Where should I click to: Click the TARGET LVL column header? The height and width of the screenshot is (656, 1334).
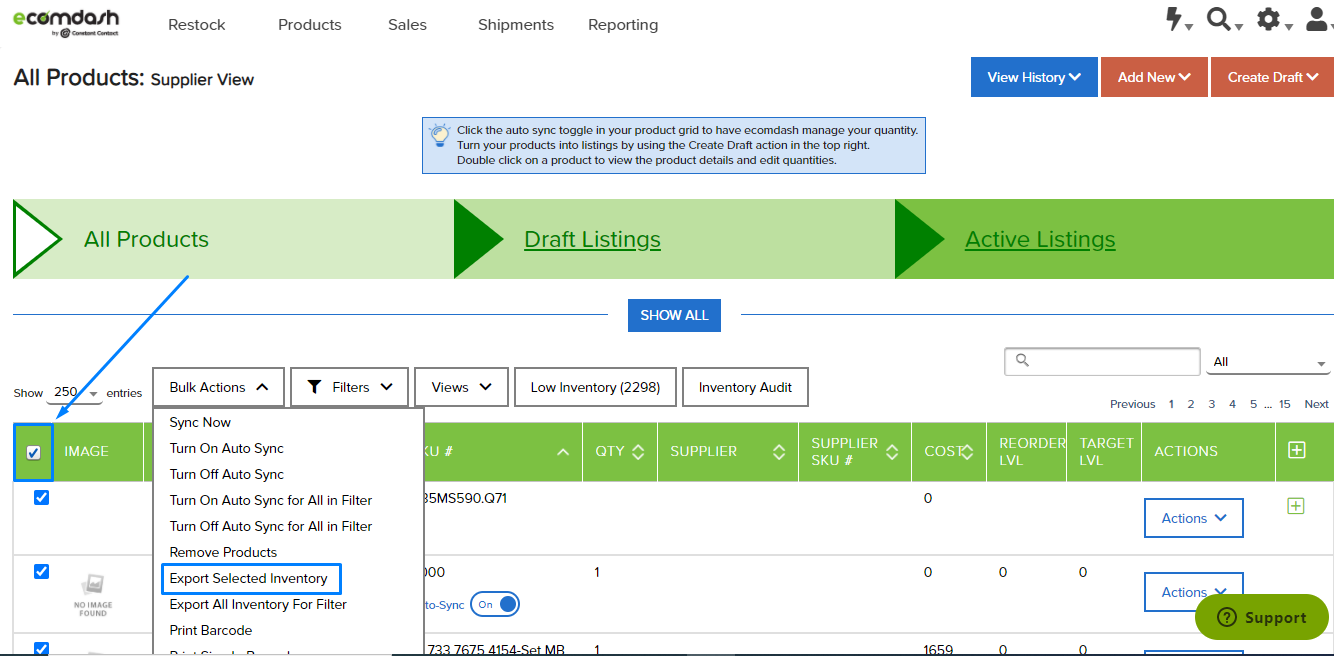click(x=1103, y=451)
